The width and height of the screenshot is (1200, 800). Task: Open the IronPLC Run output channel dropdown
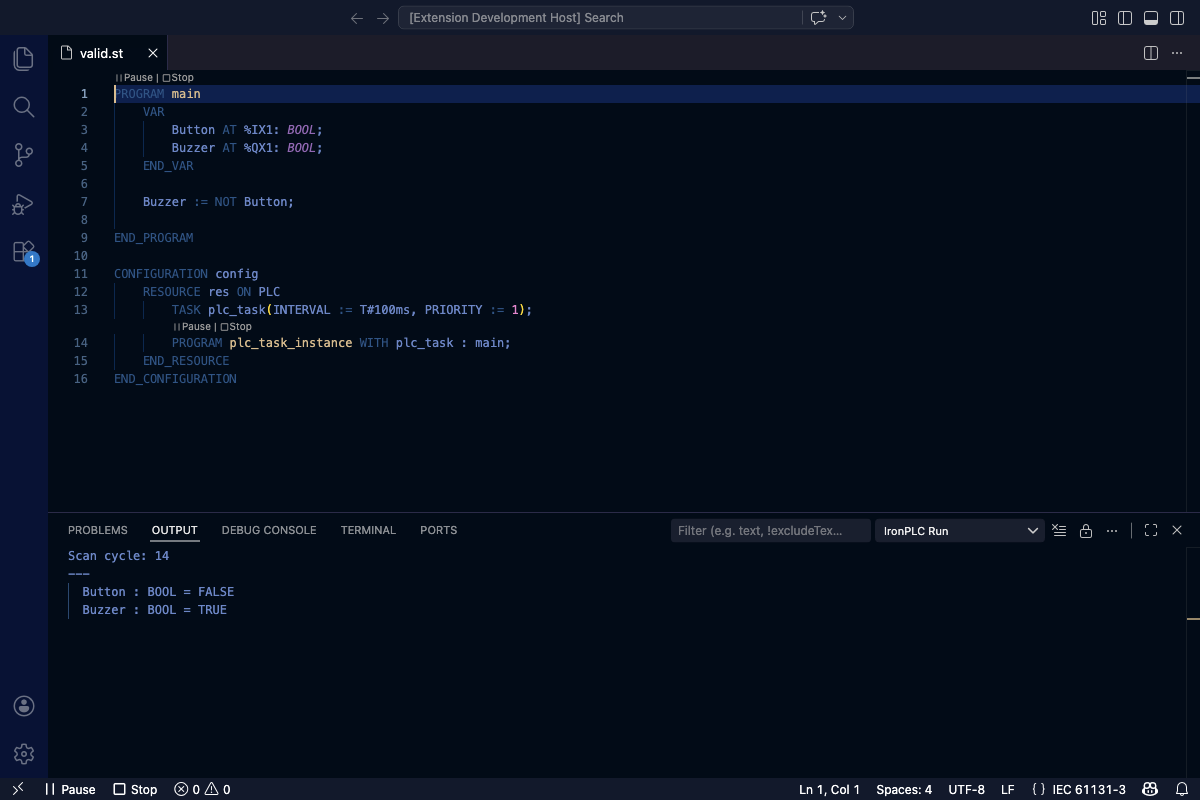[x=960, y=531]
